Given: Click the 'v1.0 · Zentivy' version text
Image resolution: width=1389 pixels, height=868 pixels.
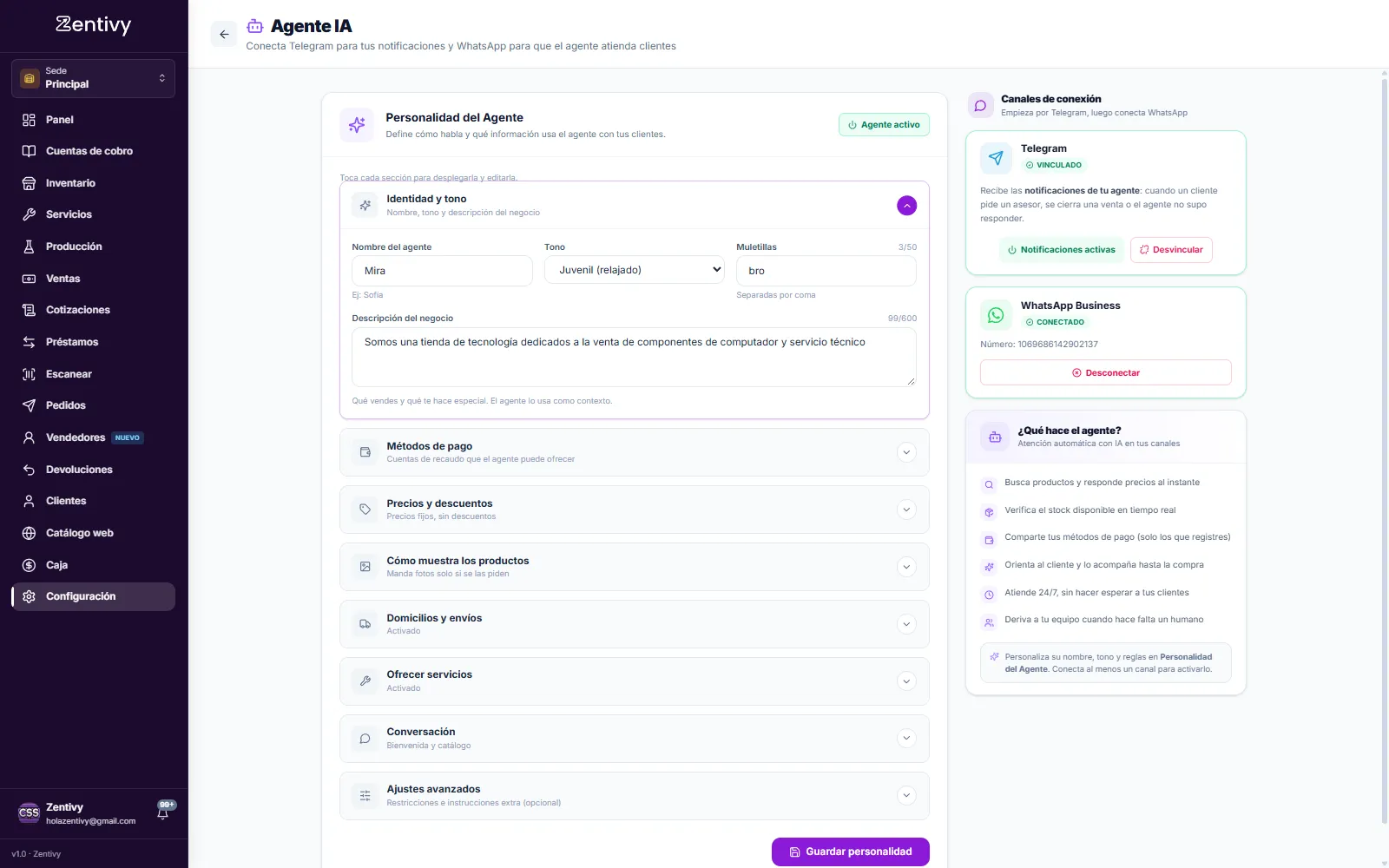Looking at the screenshot, I should (x=36, y=854).
